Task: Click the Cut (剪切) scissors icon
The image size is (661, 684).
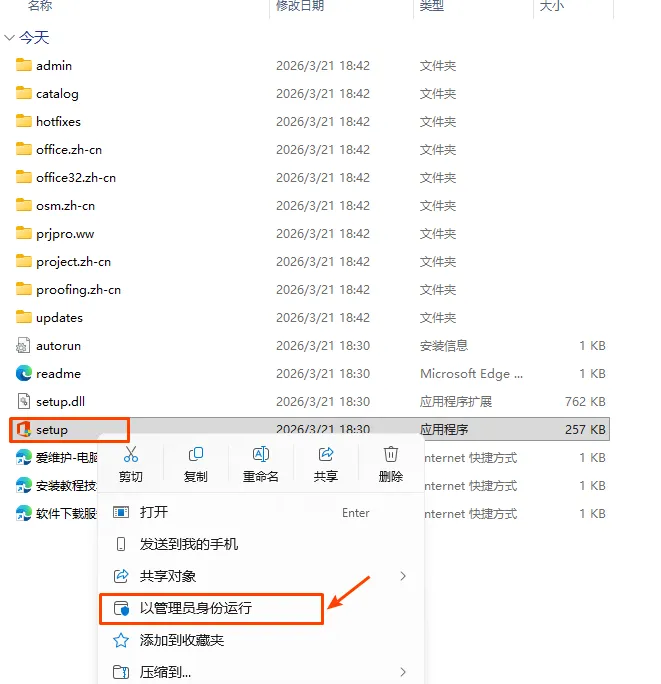Action: (x=130, y=454)
